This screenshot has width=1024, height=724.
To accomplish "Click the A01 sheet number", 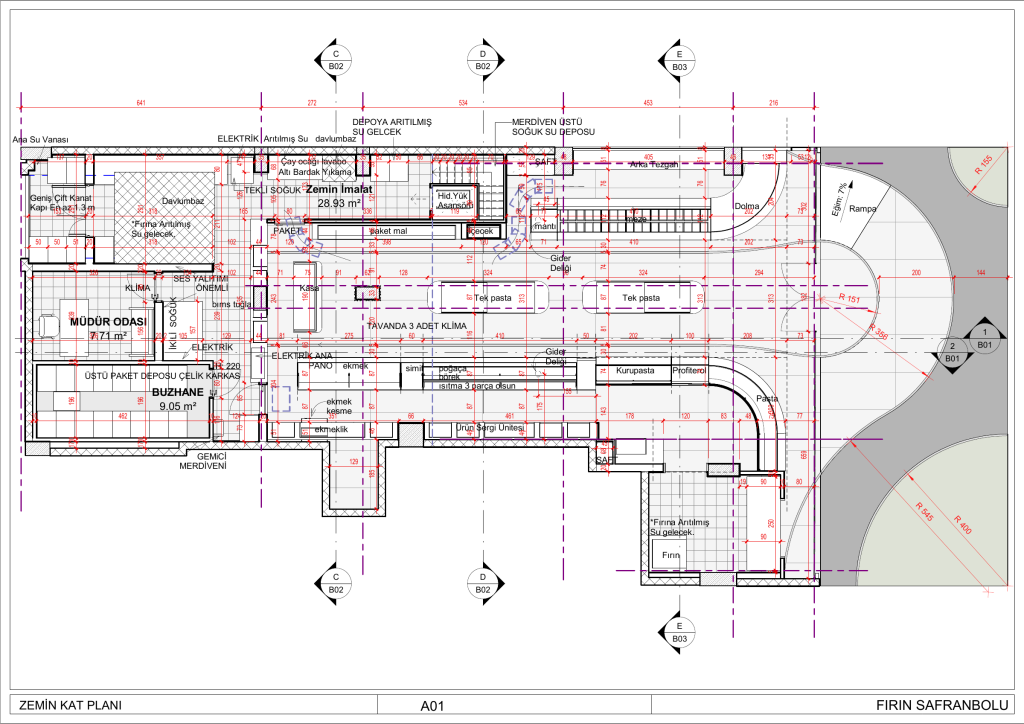I will [432, 706].
